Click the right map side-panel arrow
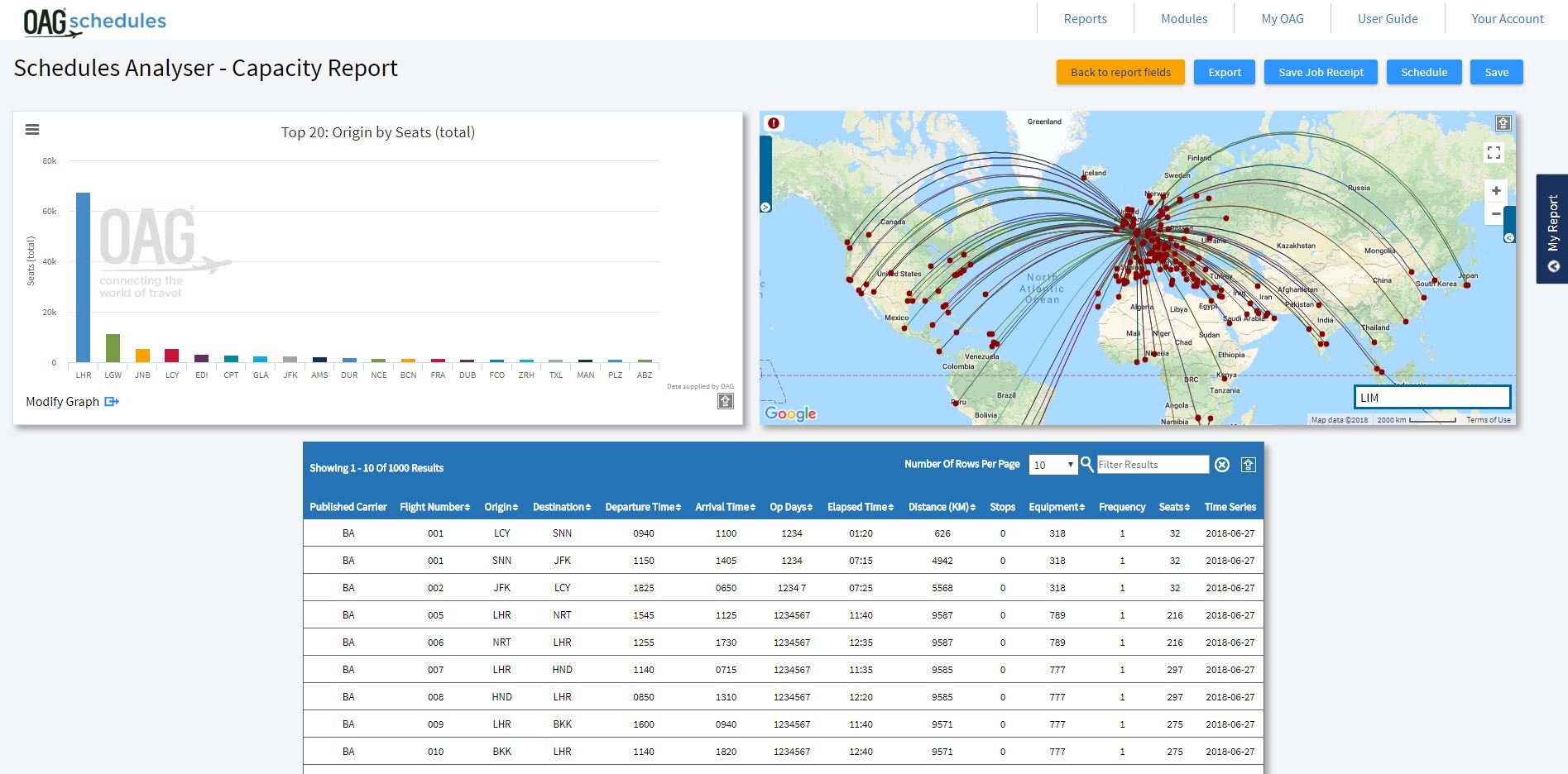This screenshot has width=1568, height=774. click(x=1509, y=238)
